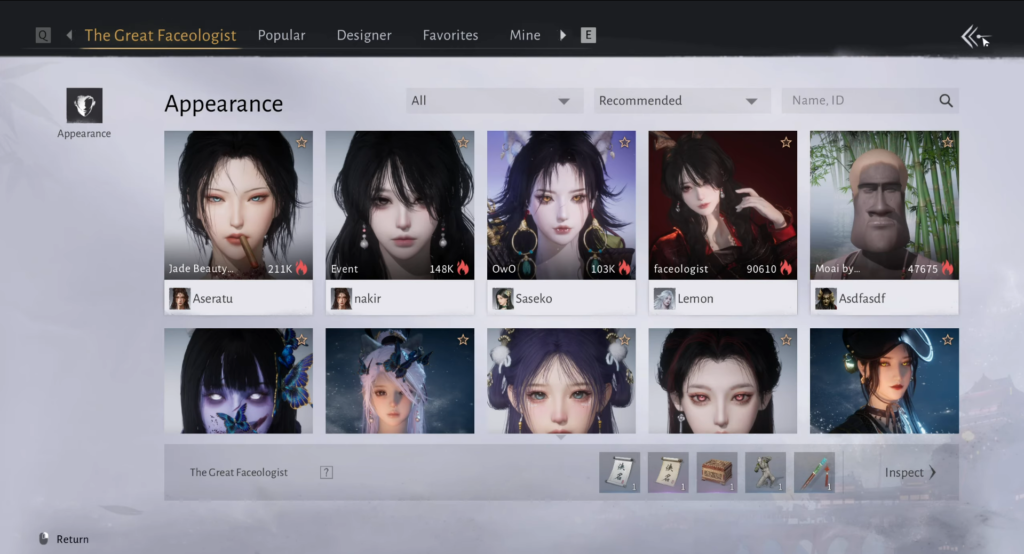This screenshot has width=1024, height=554.
Task: Click the E key next-tab icon
Action: pos(588,35)
